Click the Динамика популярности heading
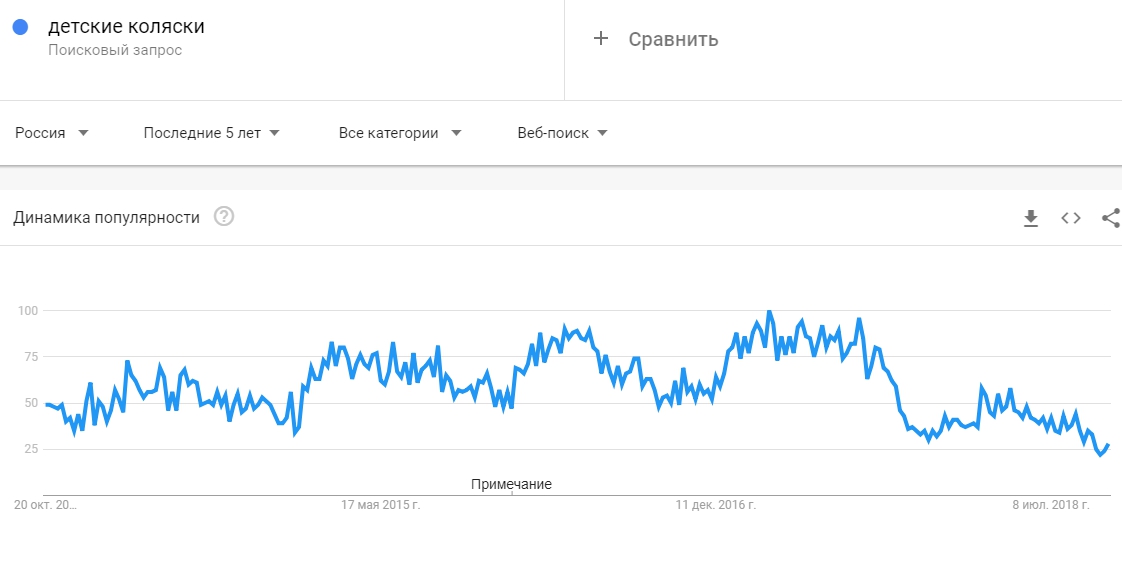1122x569 pixels. pyautogui.click(x=106, y=217)
